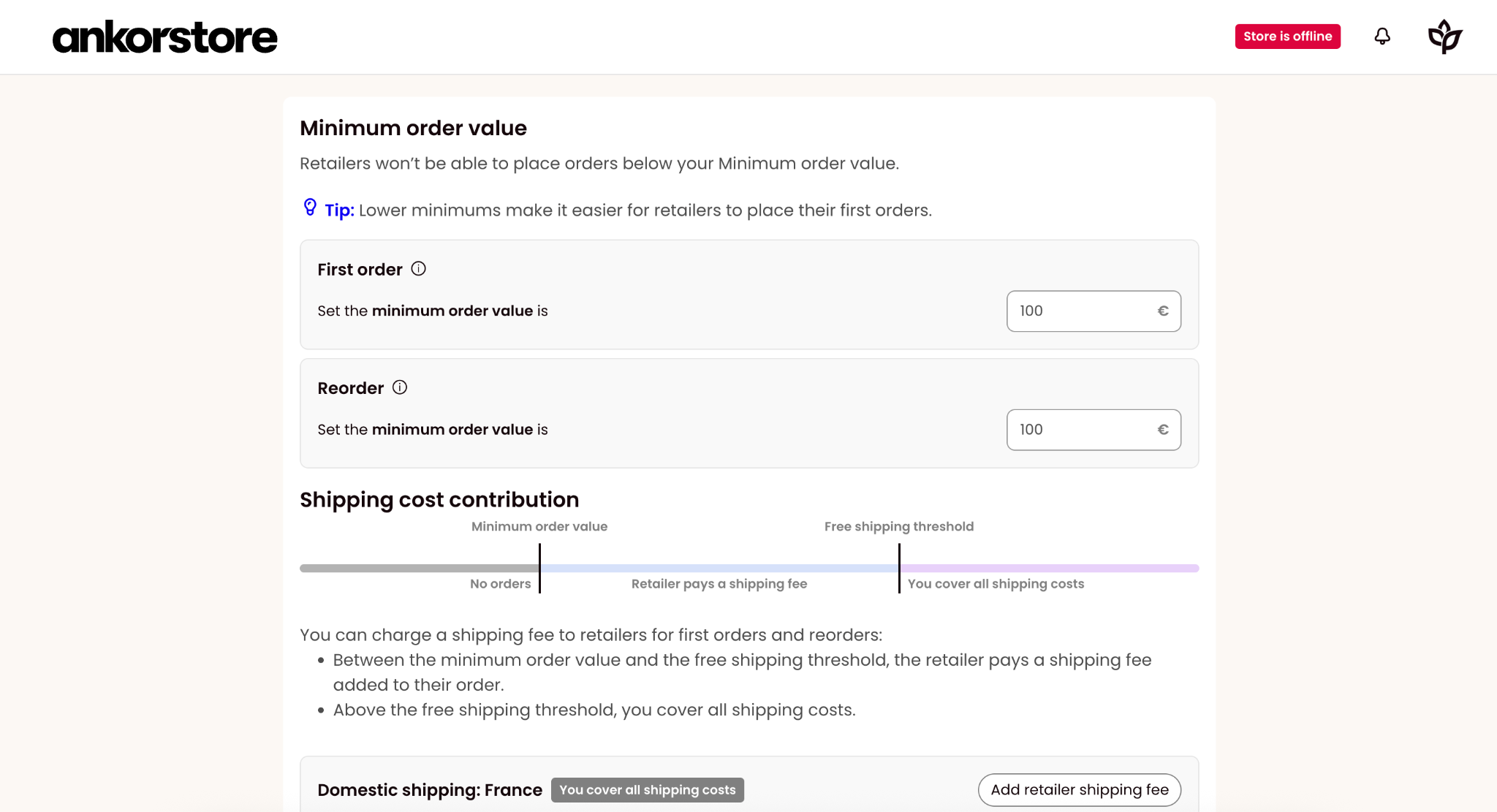1497x812 pixels.
Task: Click the You cover all shipping costs tag
Action: point(647,790)
